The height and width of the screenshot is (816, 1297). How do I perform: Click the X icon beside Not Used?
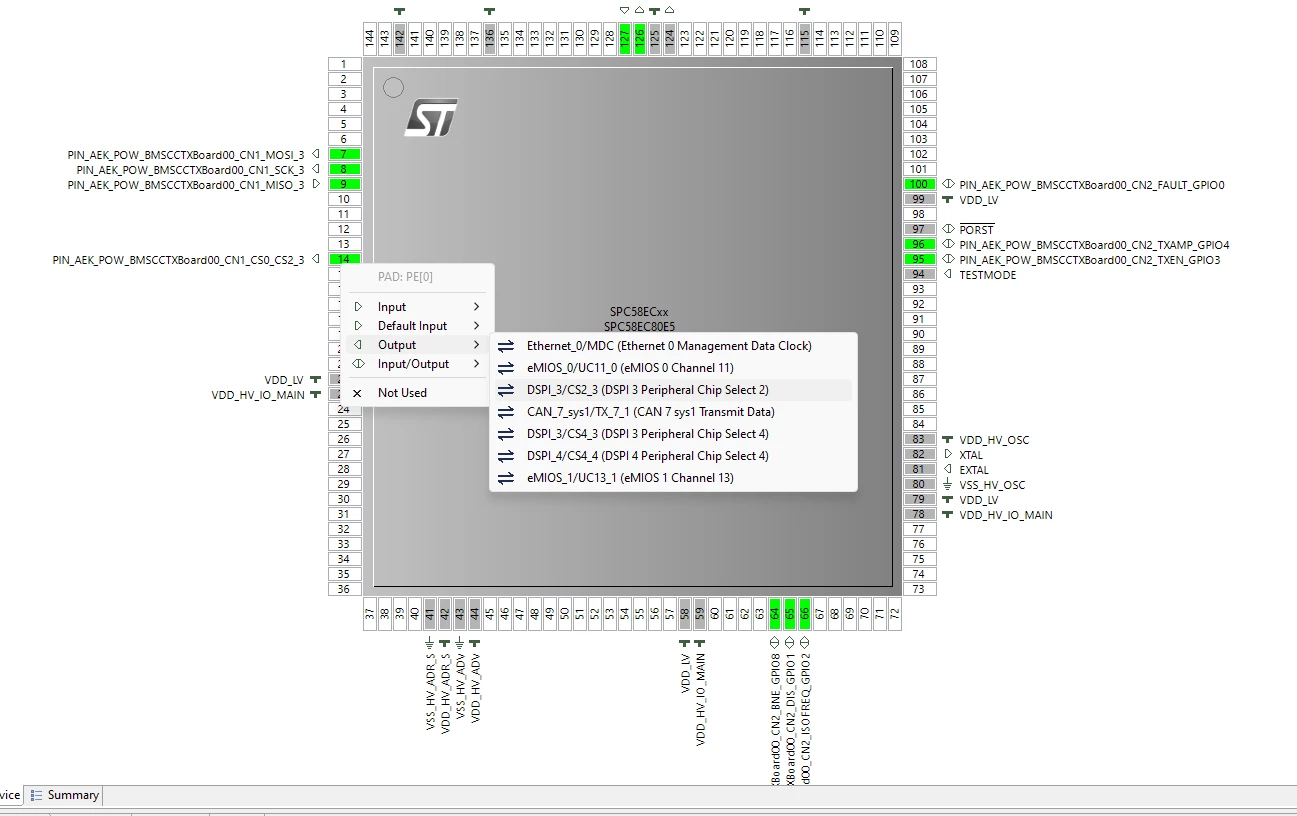[357, 393]
